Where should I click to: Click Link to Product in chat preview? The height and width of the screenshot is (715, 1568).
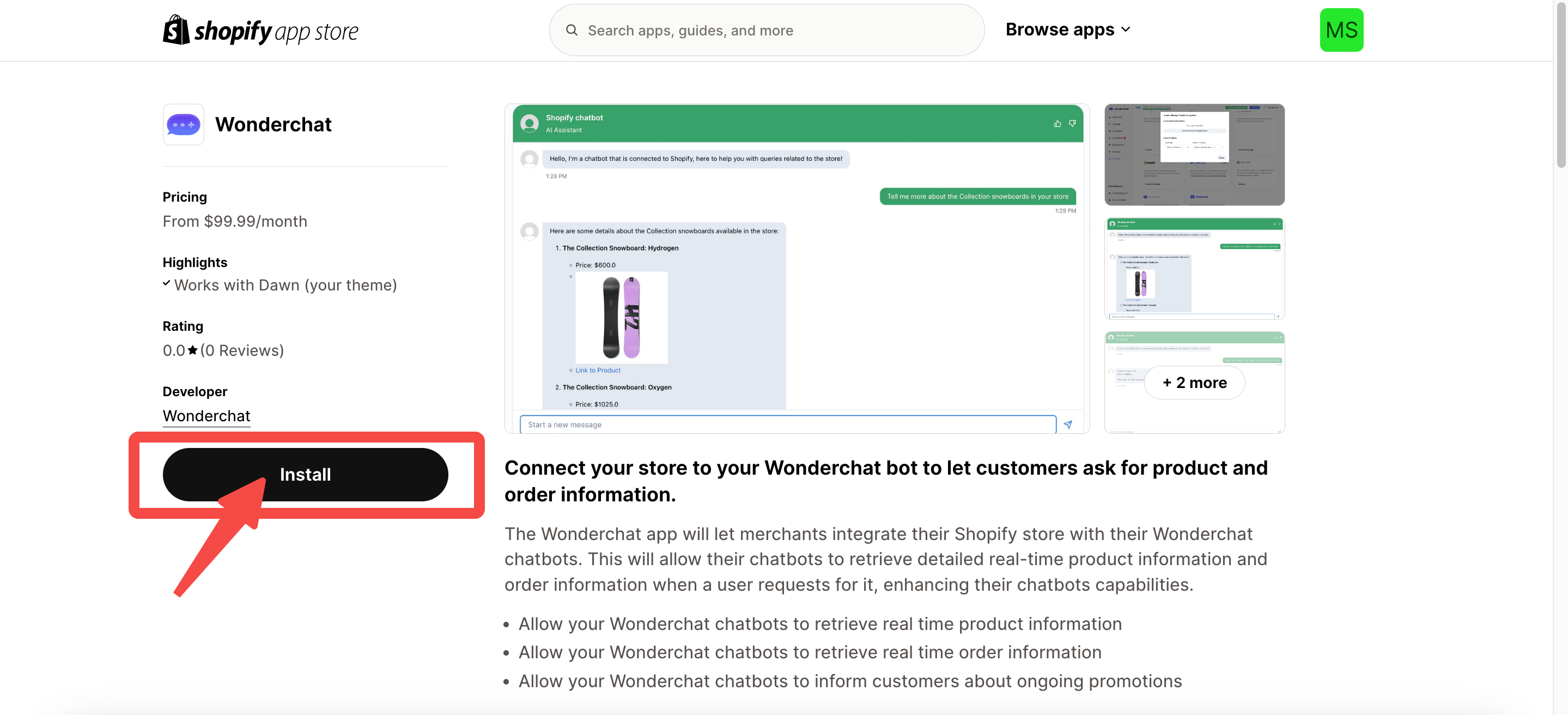click(598, 370)
